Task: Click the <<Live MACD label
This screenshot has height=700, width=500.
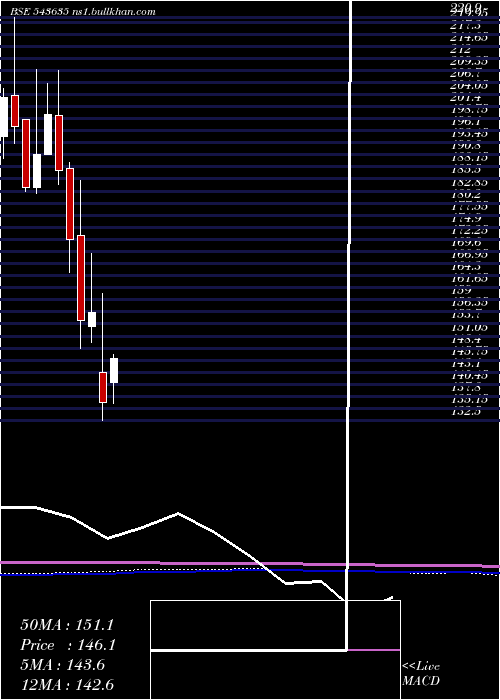Action: pos(421,673)
